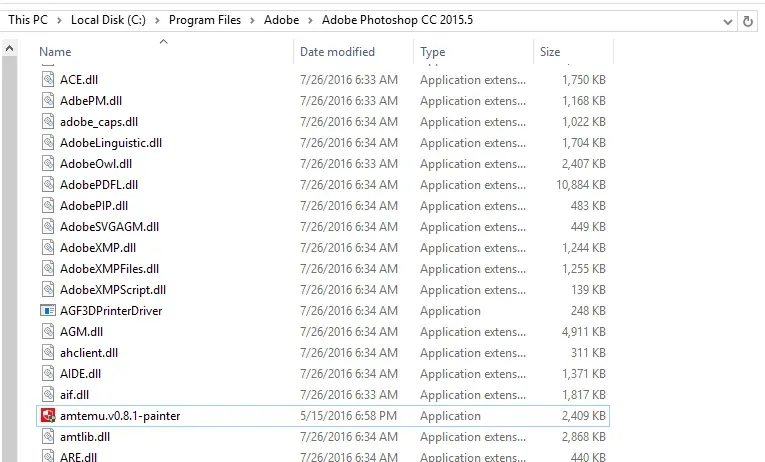The height and width of the screenshot is (462, 765).
Task: Sort by Date modified column header
Action: coord(337,52)
